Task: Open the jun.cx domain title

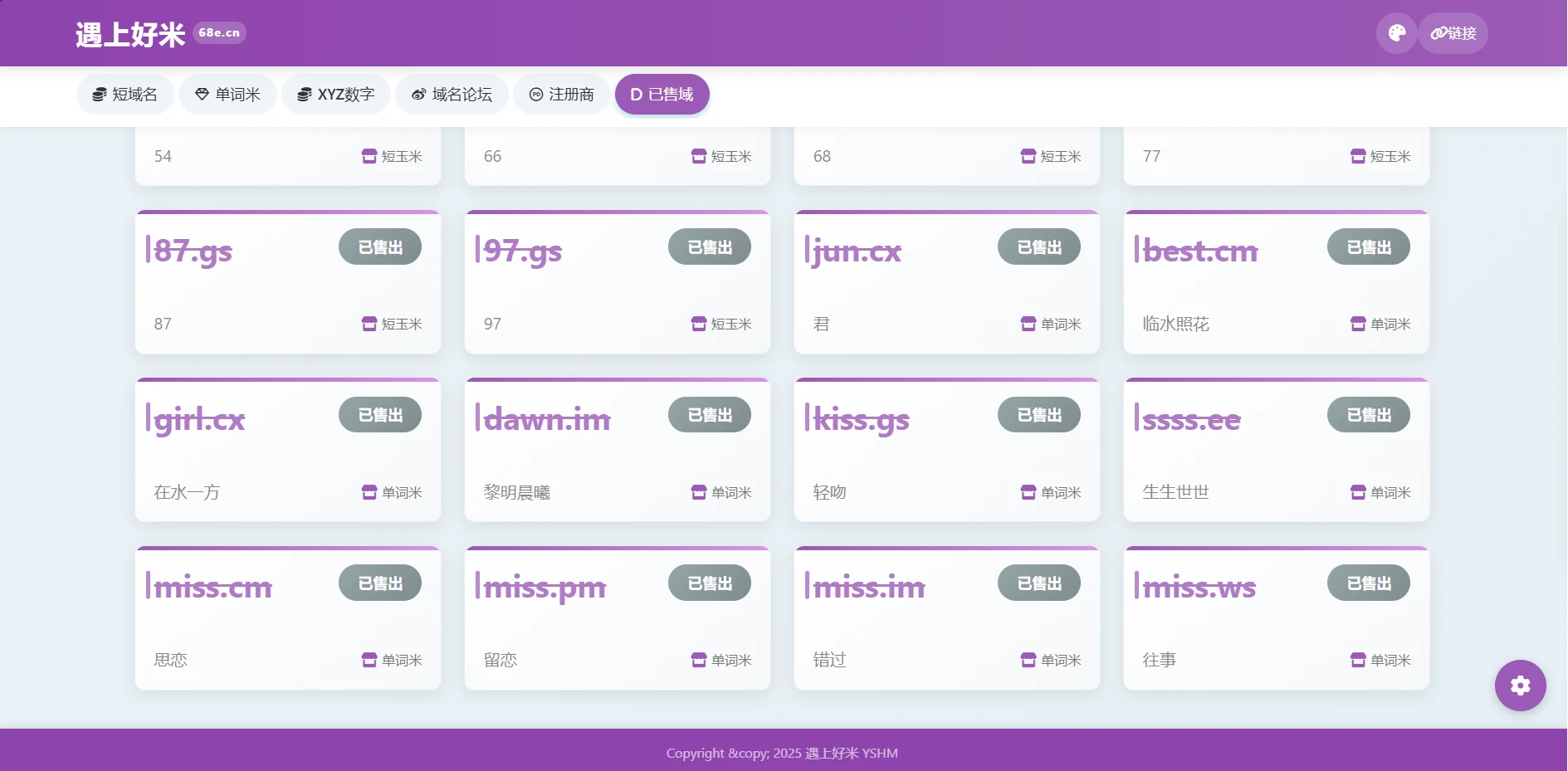Action: coord(856,251)
